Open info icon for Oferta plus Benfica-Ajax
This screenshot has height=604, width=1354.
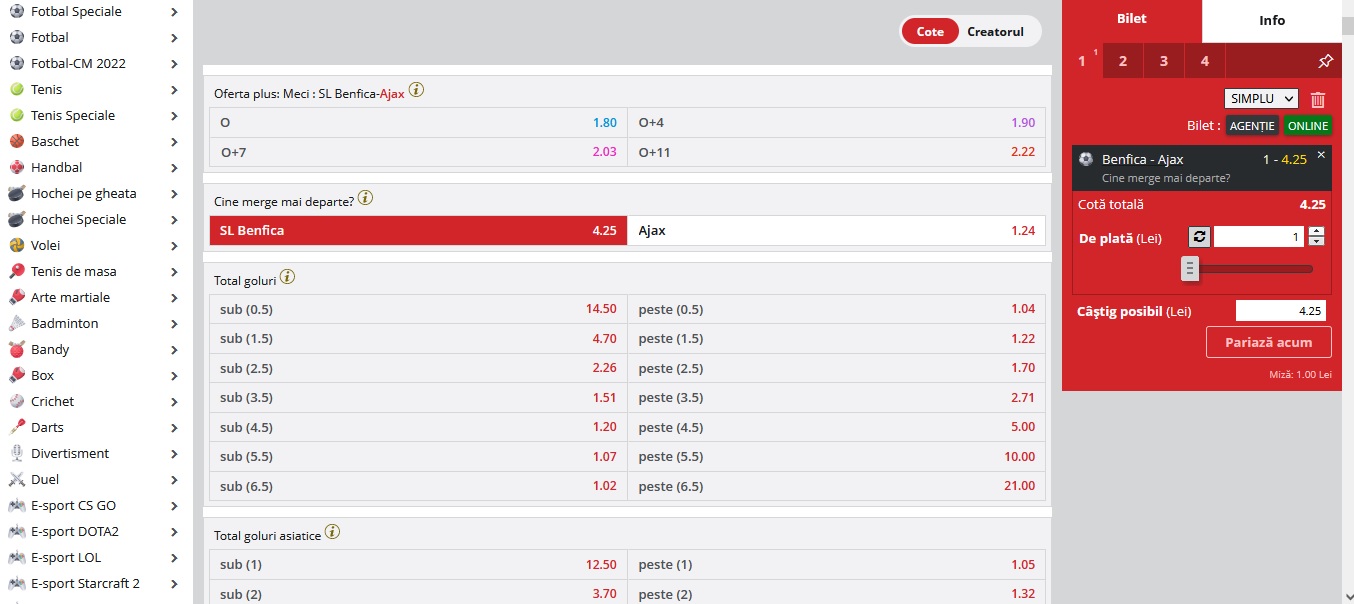[x=416, y=90]
